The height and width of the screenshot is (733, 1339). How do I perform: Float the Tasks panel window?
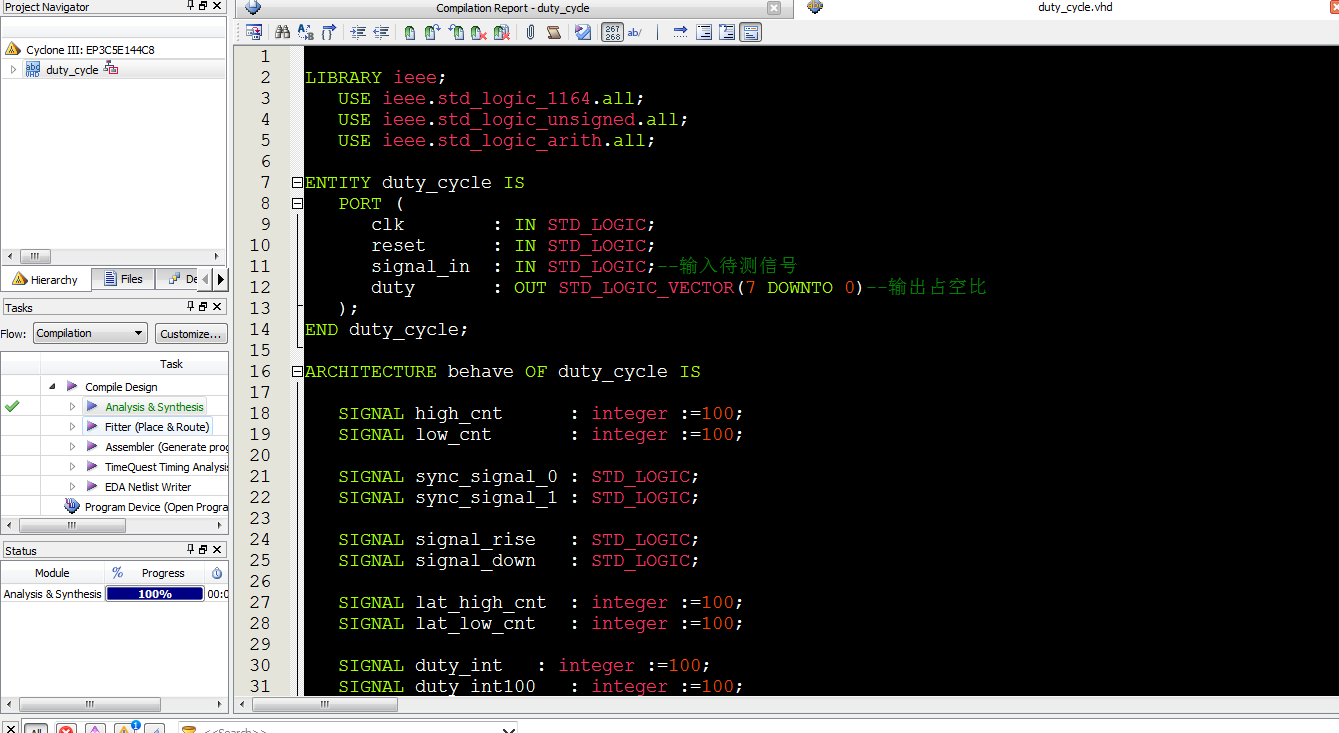pos(203,306)
